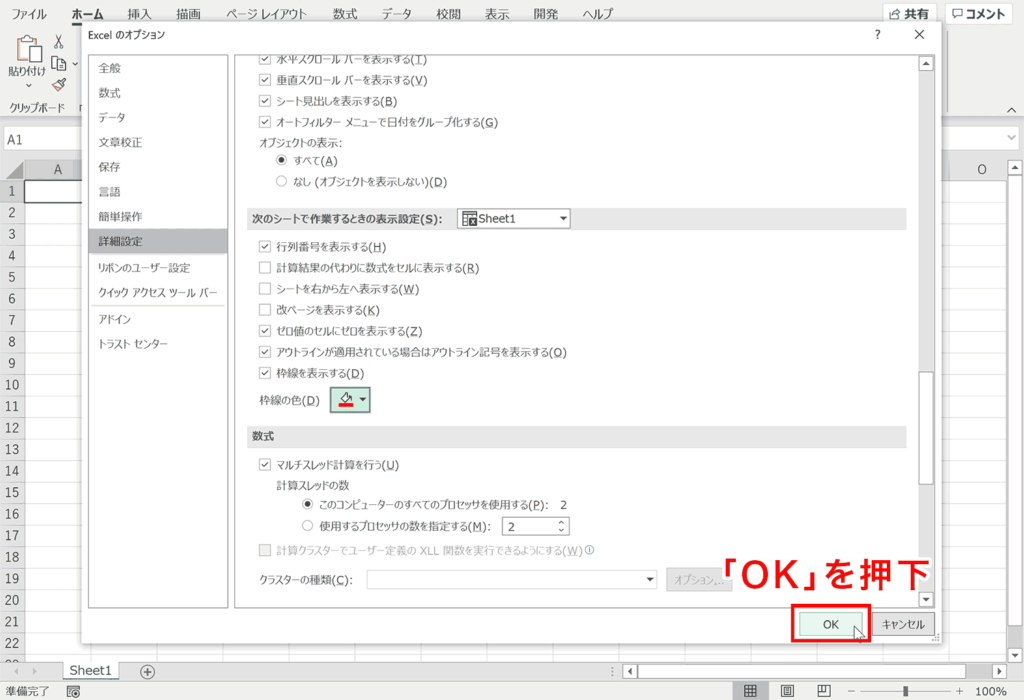Open the Copy dropdown arrow
The image size is (1024, 700).
tap(75, 64)
